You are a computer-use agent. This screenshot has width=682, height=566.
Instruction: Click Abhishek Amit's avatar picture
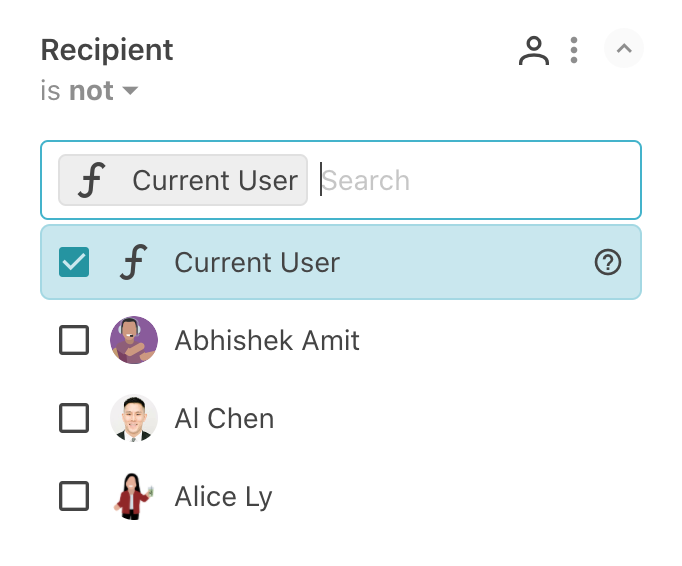click(x=134, y=340)
